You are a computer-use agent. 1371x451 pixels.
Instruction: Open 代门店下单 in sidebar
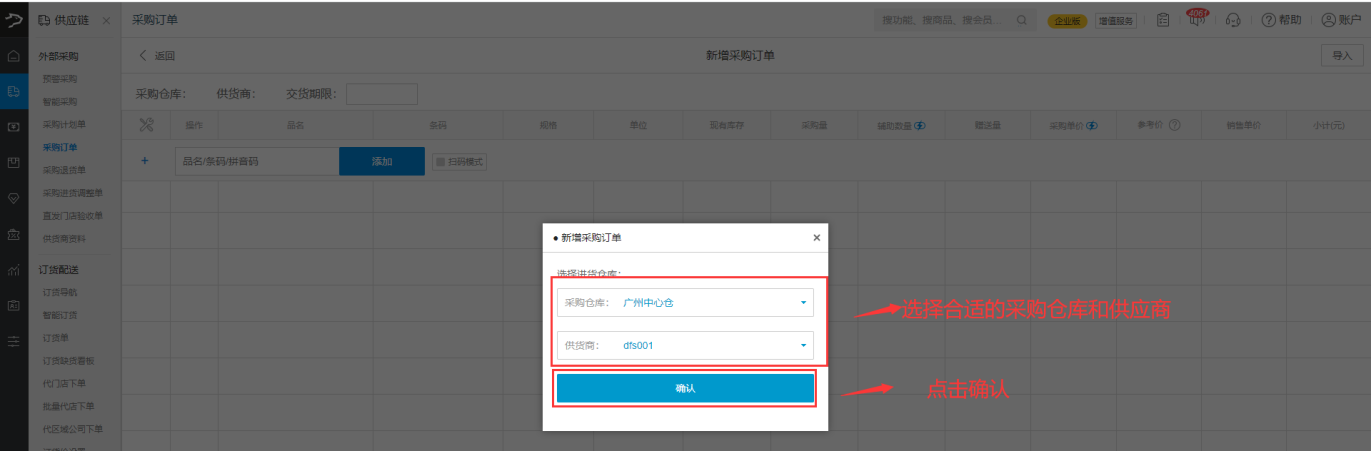(x=64, y=384)
